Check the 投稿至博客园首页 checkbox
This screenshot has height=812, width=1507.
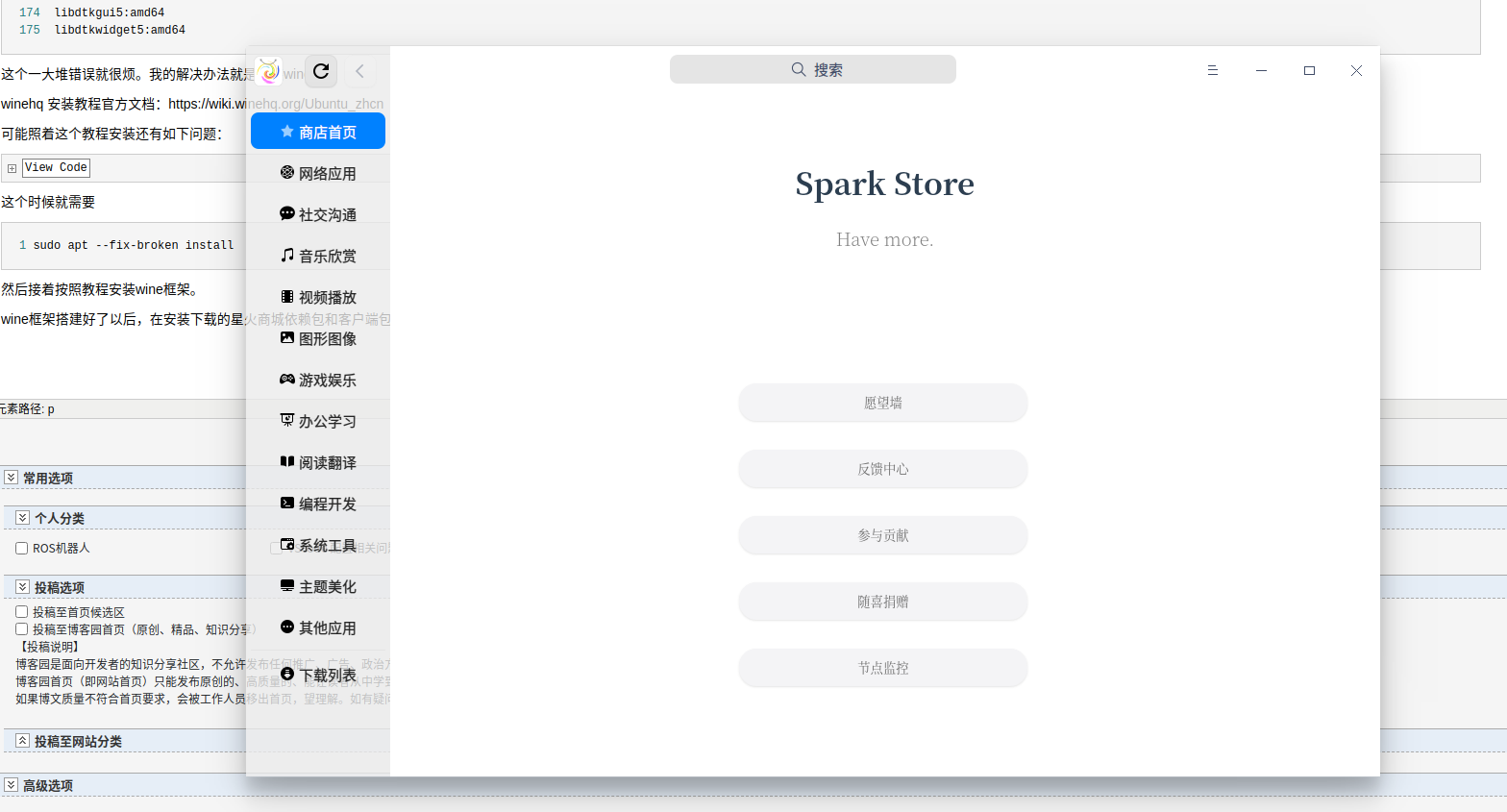pos(21,628)
